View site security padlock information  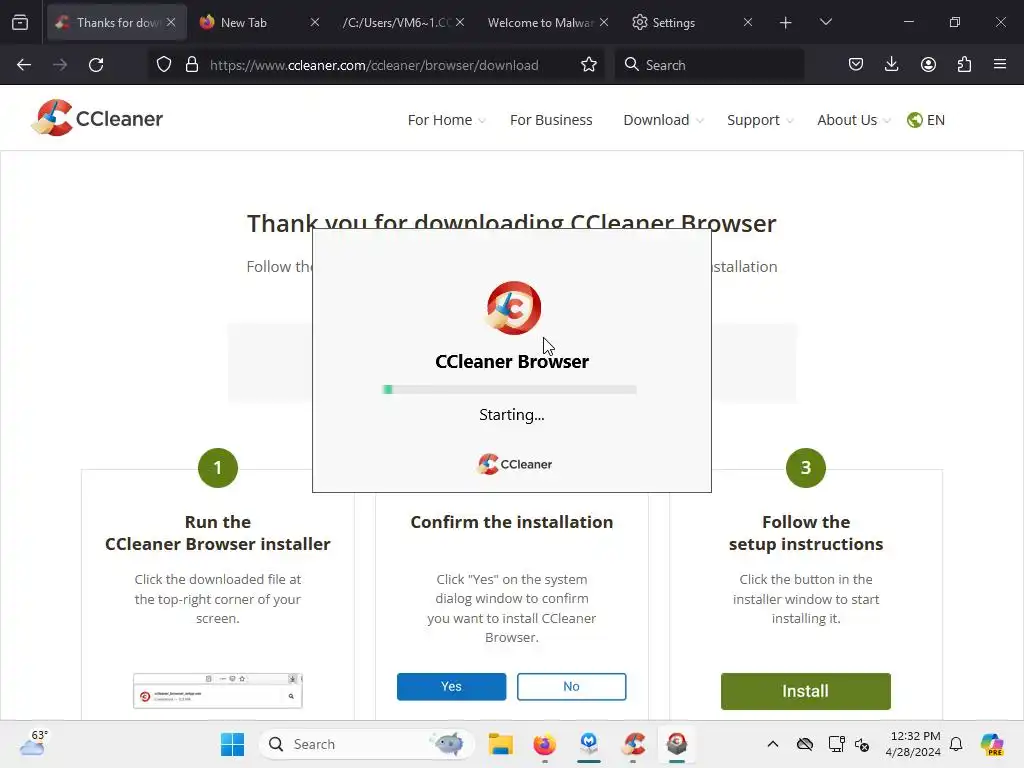click(191, 65)
